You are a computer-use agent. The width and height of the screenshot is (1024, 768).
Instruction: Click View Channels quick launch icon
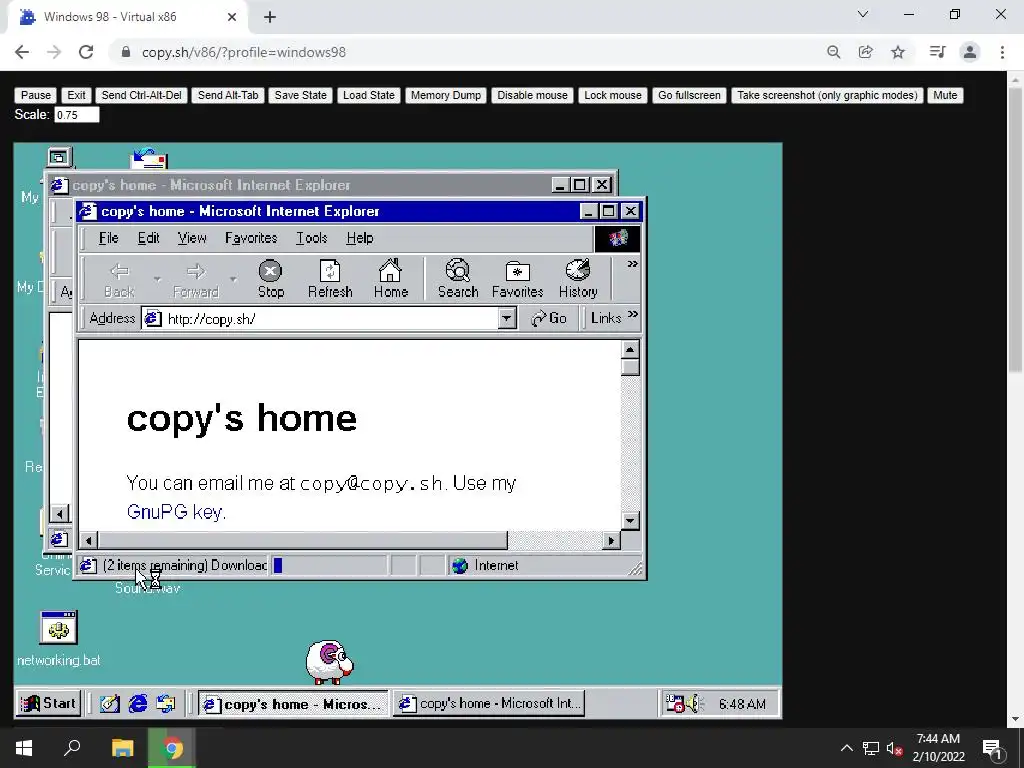(166, 703)
